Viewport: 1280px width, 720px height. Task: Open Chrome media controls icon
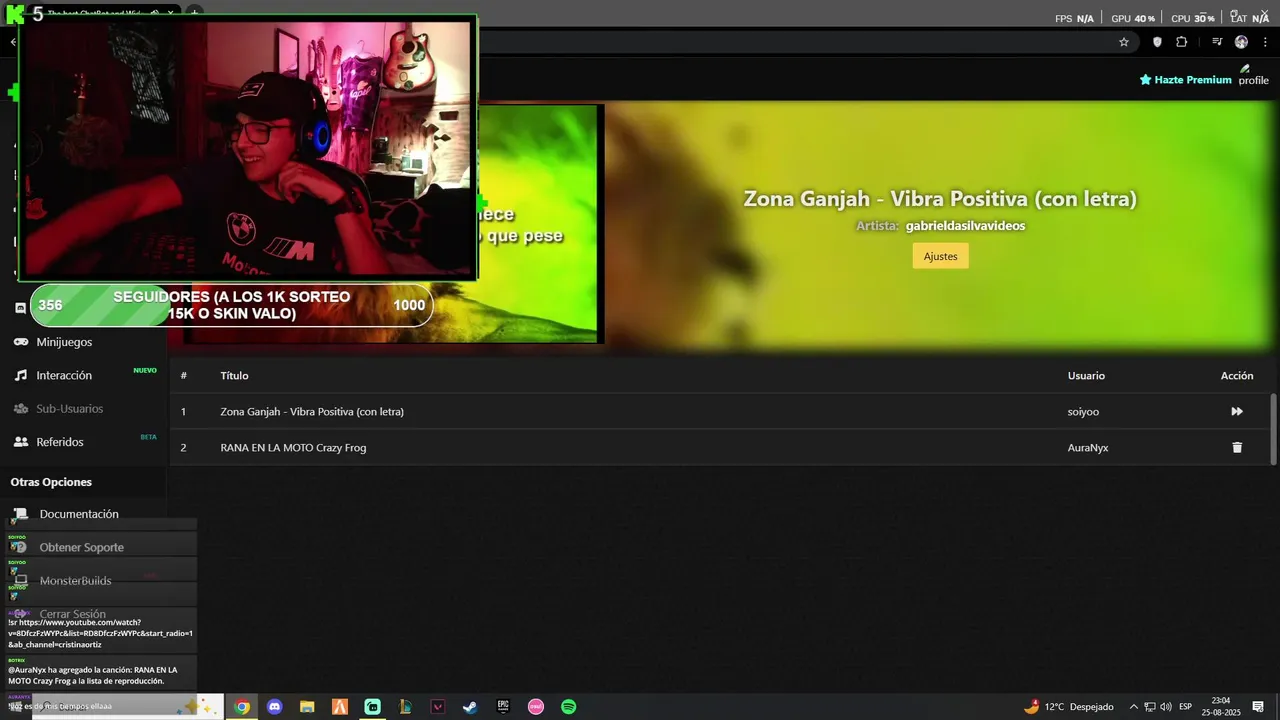coord(1217,42)
